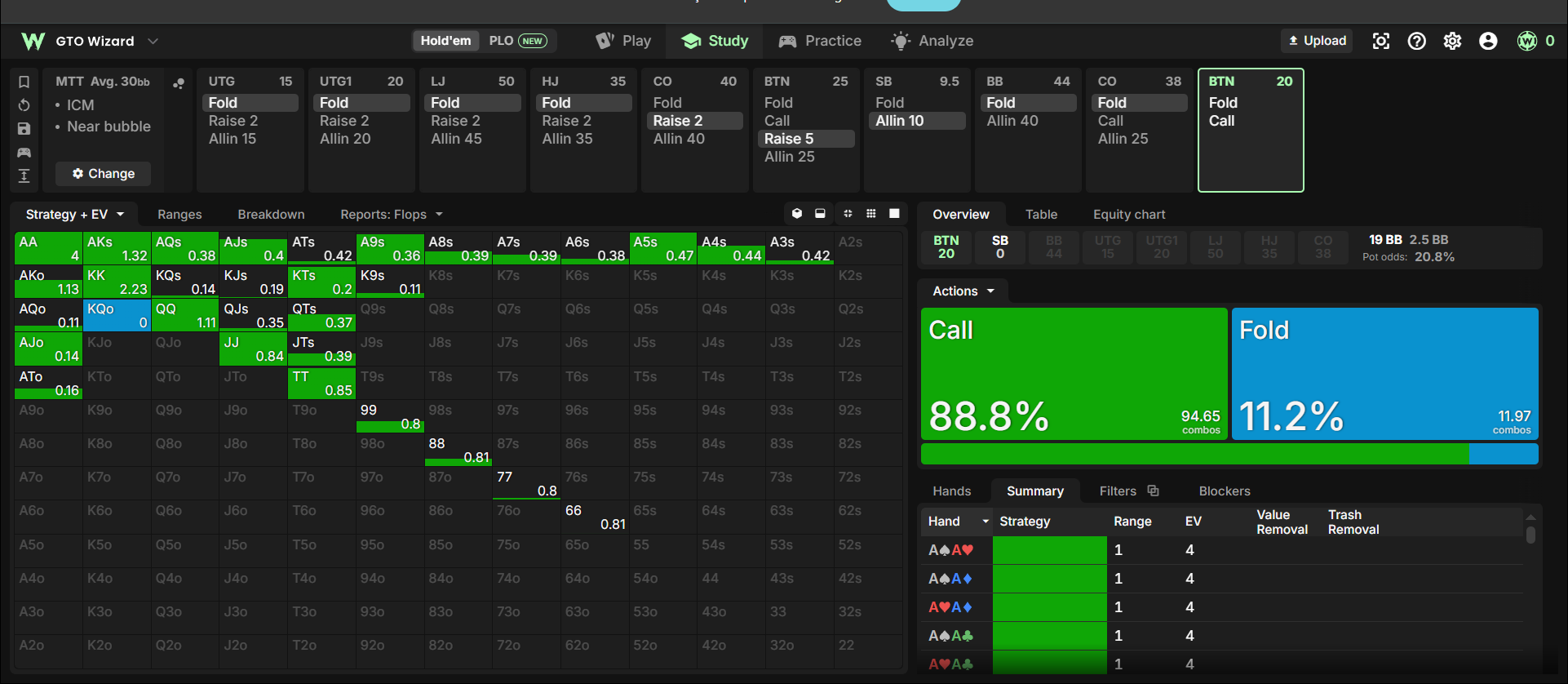Click the save disk icon in sidebar
This screenshot has height=684, width=1568.
click(24, 129)
